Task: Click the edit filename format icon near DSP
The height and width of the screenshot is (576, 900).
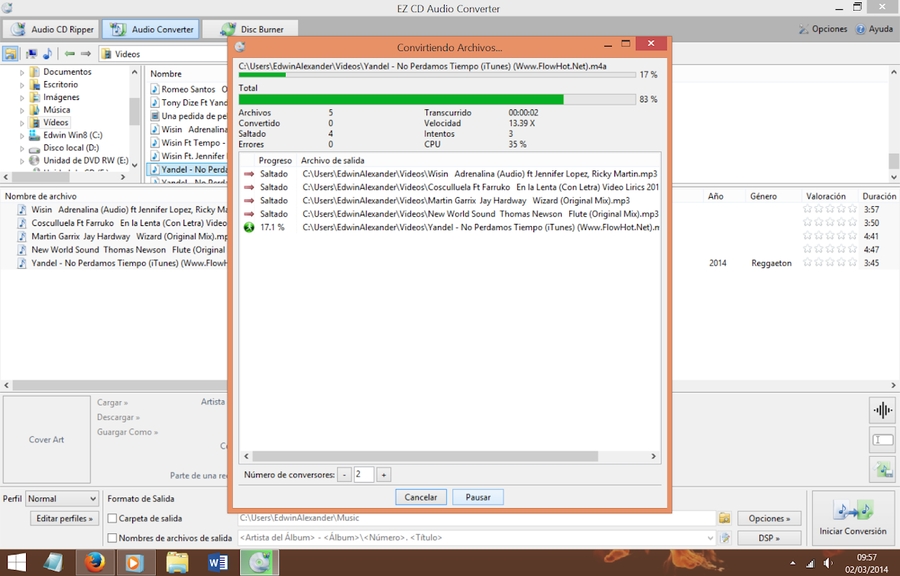Action: click(724, 537)
